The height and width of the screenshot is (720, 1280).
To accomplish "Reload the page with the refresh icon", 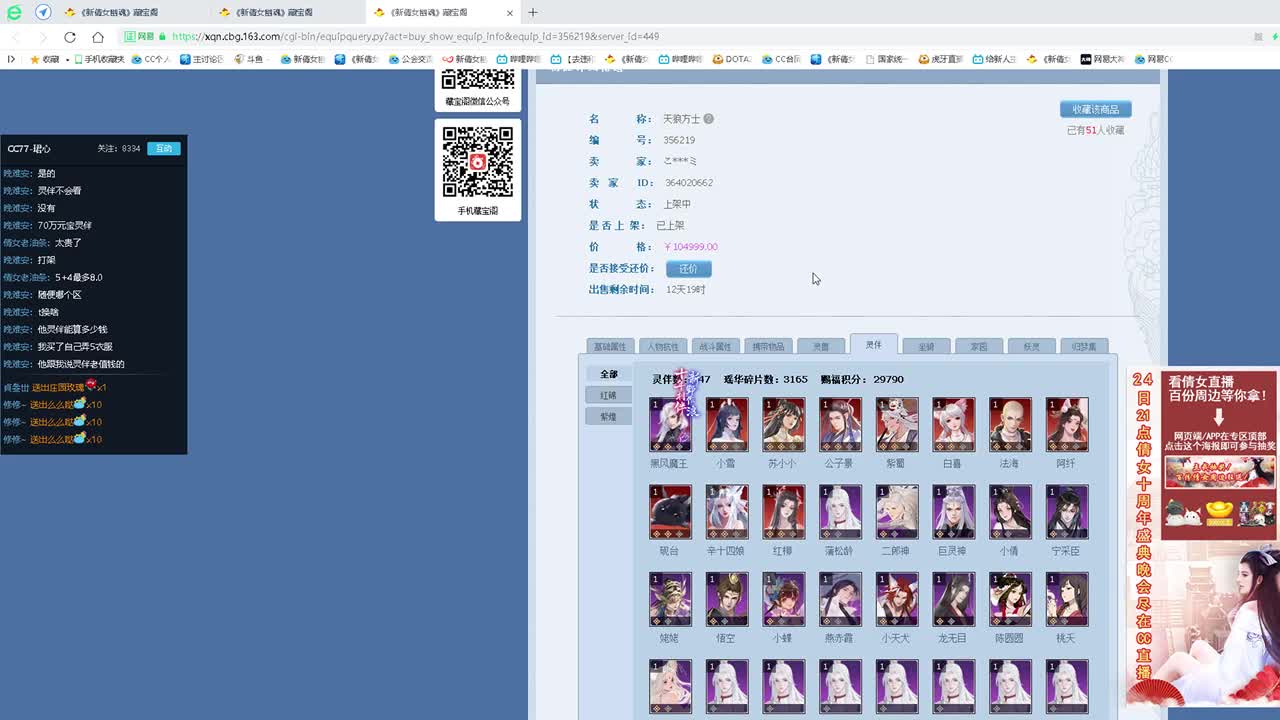I will [70, 36].
